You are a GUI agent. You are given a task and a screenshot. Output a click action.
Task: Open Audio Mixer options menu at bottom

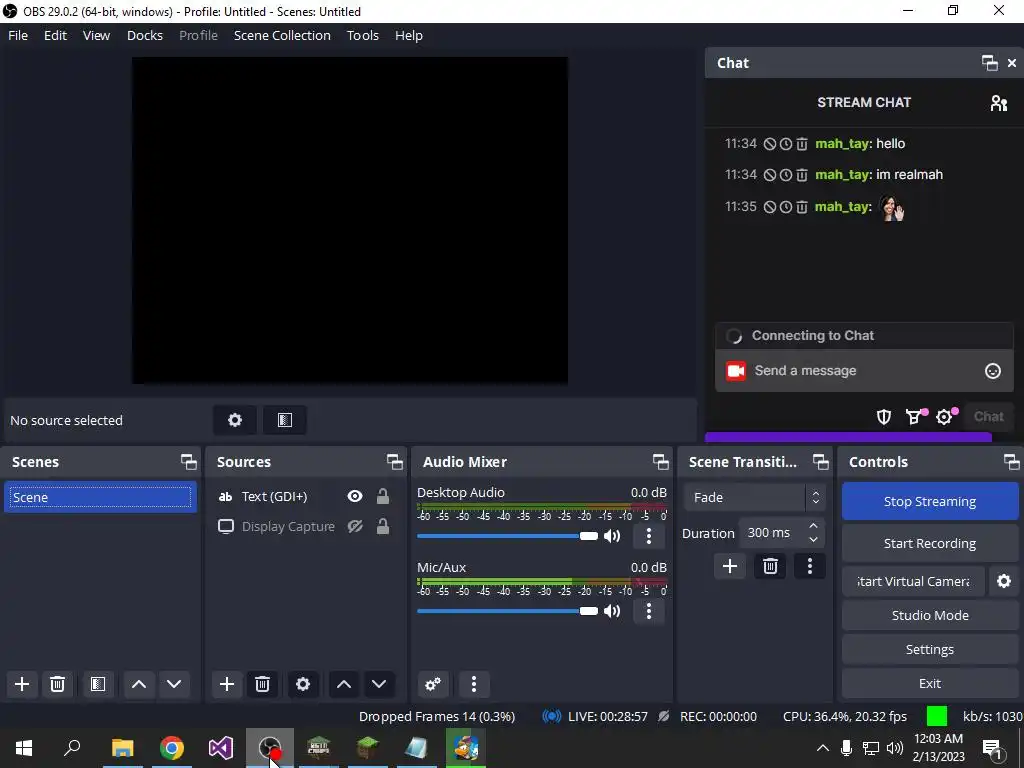(x=474, y=684)
